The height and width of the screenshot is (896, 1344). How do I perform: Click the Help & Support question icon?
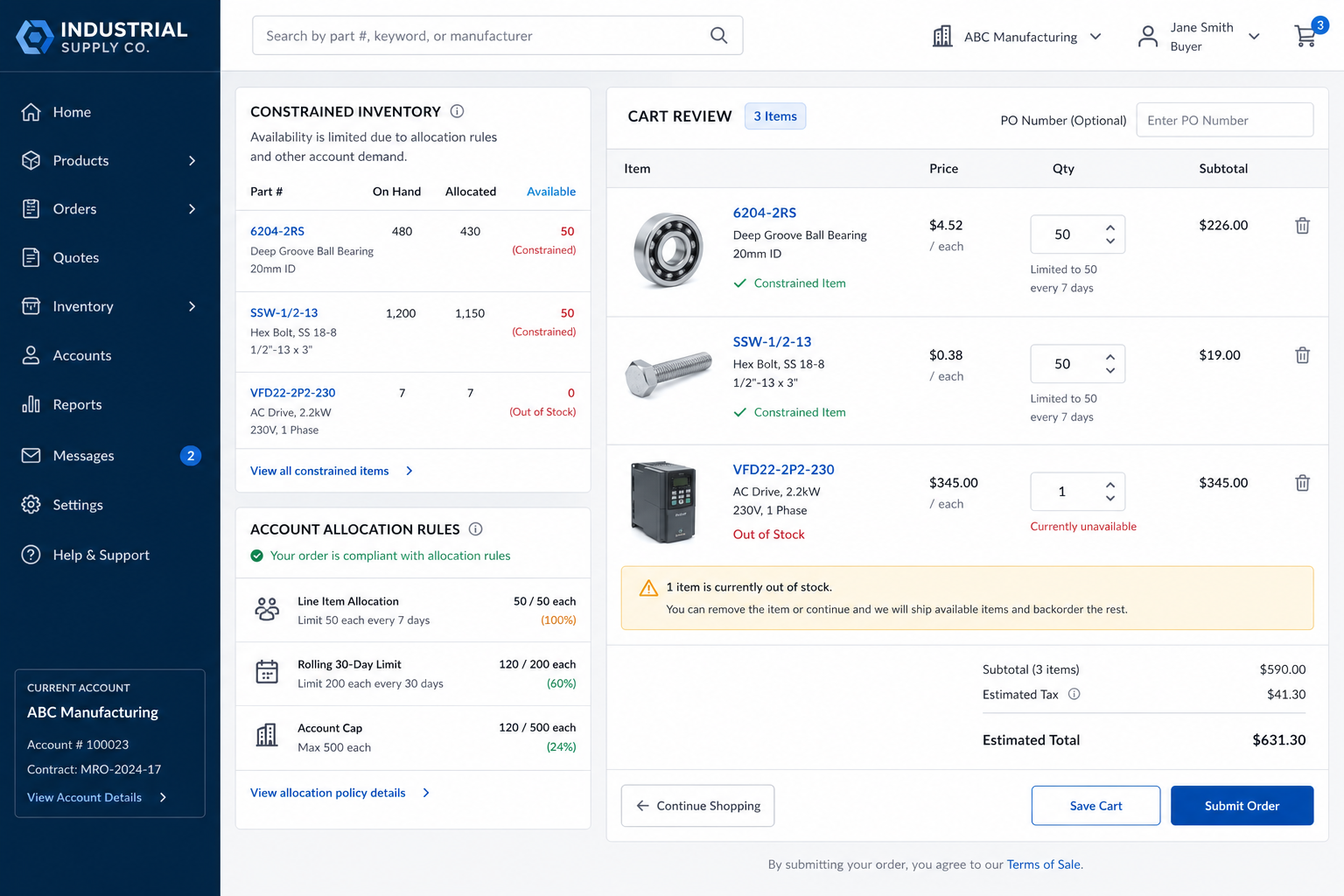(x=31, y=555)
